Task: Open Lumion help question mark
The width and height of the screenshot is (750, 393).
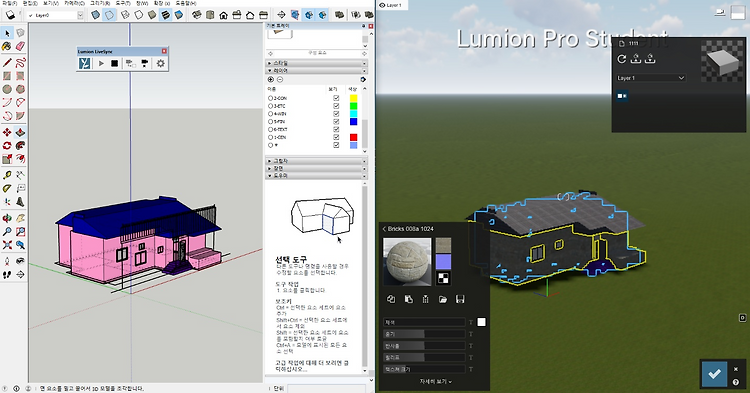Action: 736,382
